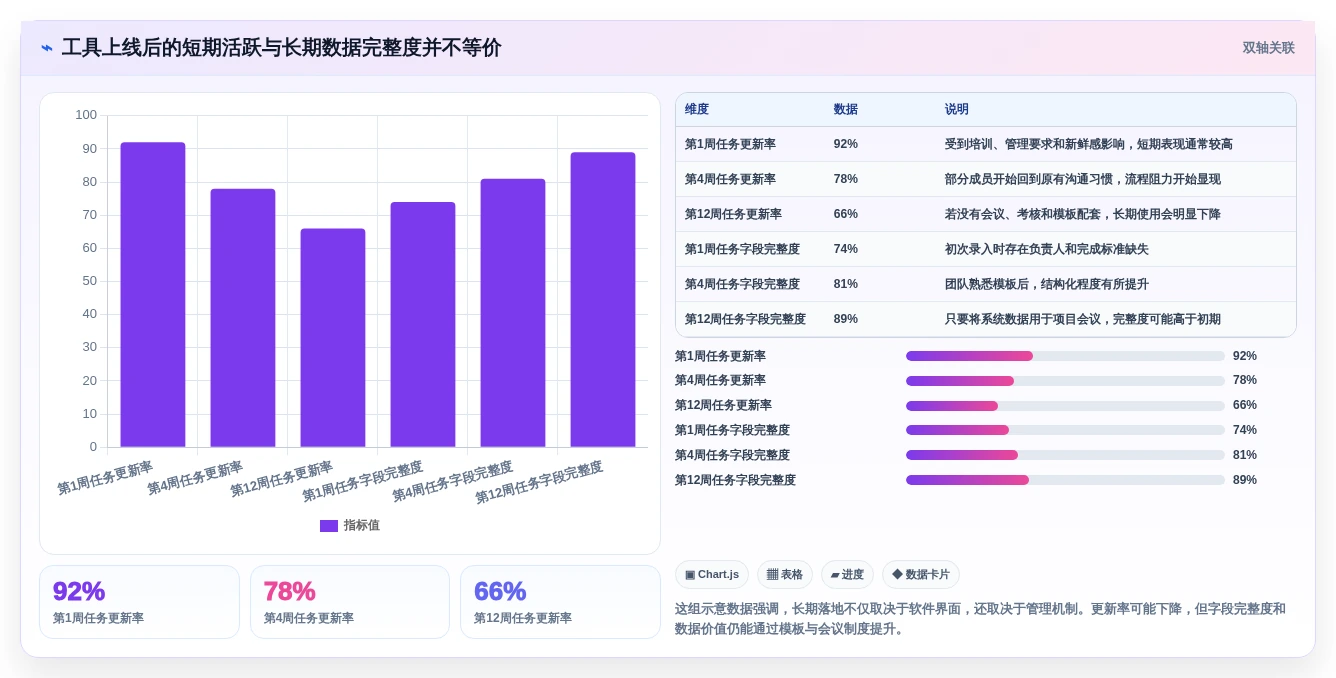Click the 第4周任务字段完整度 progress bar
Image resolution: width=1336 pixels, height=678 pixels.
[x=1065, y=455]
